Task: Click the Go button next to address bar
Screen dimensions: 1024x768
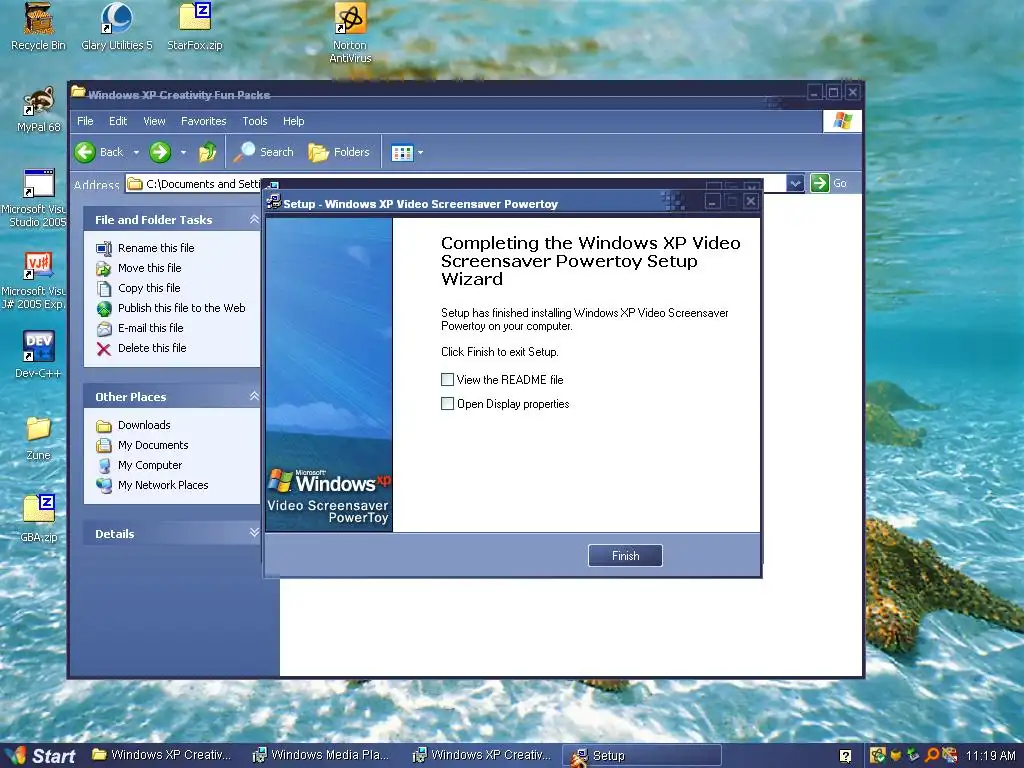Action: click(x=829, y=184)
